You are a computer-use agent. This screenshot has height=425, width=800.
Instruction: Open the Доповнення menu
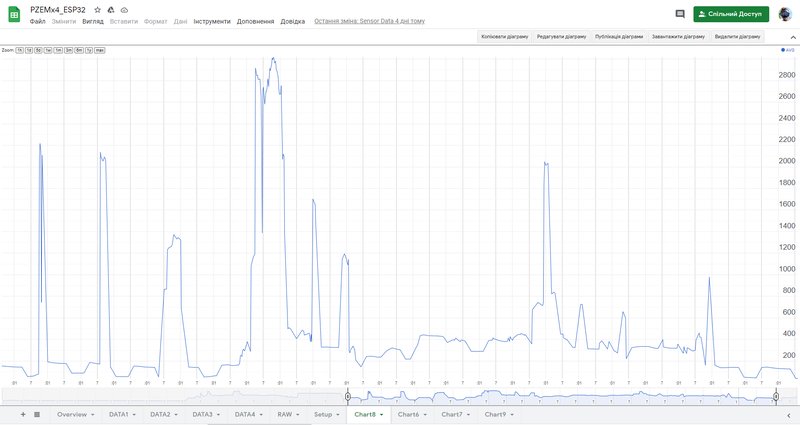[x=255, y=21]
